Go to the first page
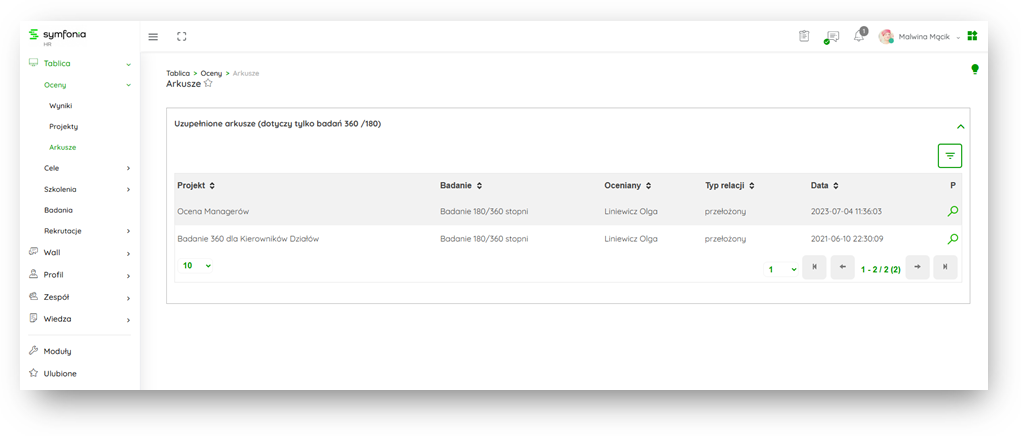 tap(814, 267)
